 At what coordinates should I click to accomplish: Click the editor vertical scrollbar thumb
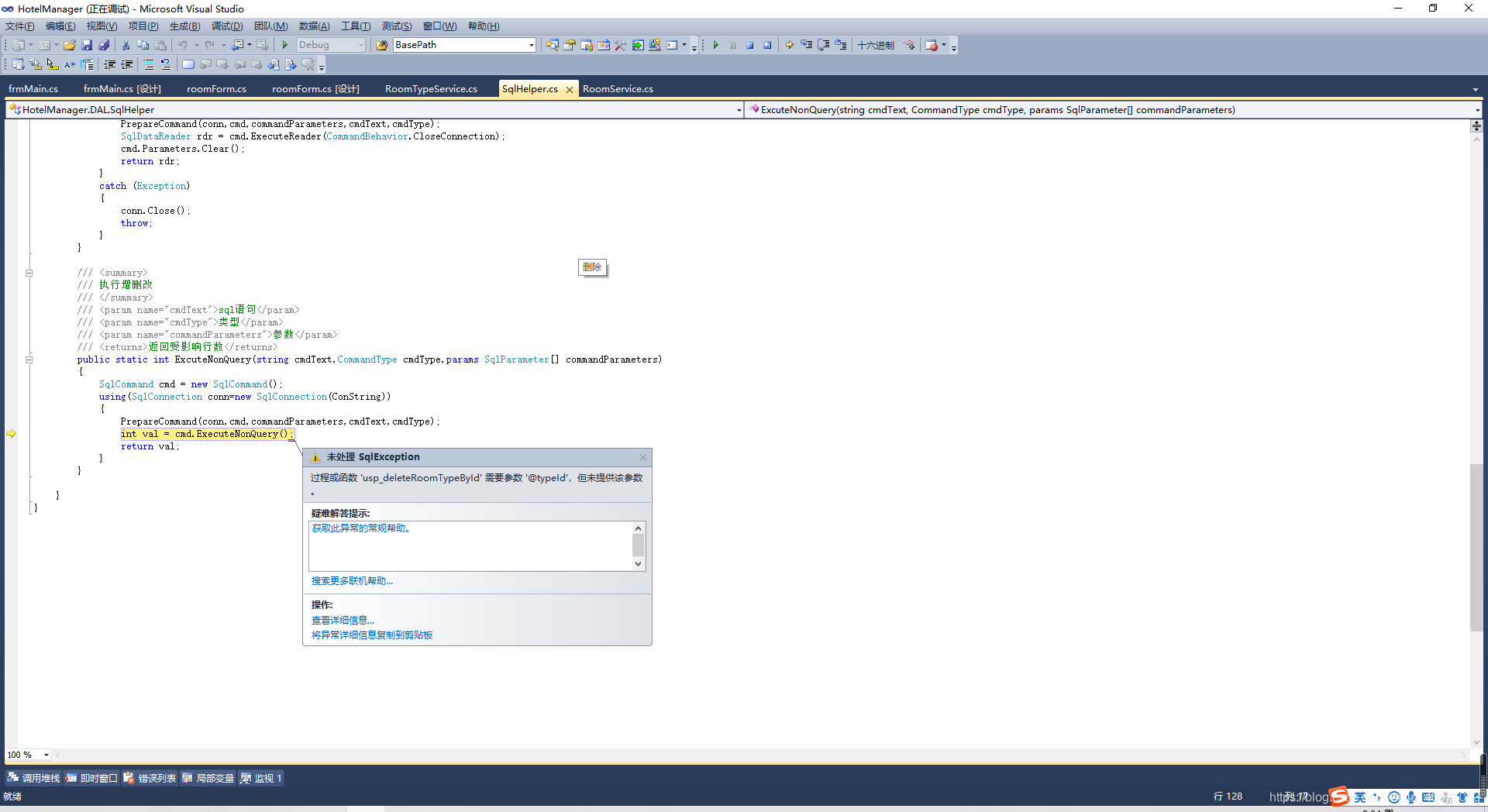[1476, 546]
